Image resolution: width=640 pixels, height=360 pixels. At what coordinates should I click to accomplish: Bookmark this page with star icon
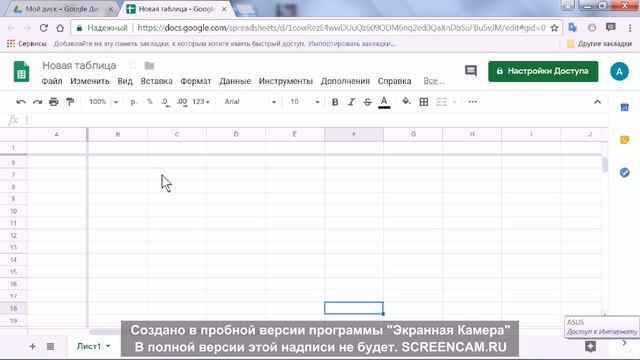[x=554, y=28]
